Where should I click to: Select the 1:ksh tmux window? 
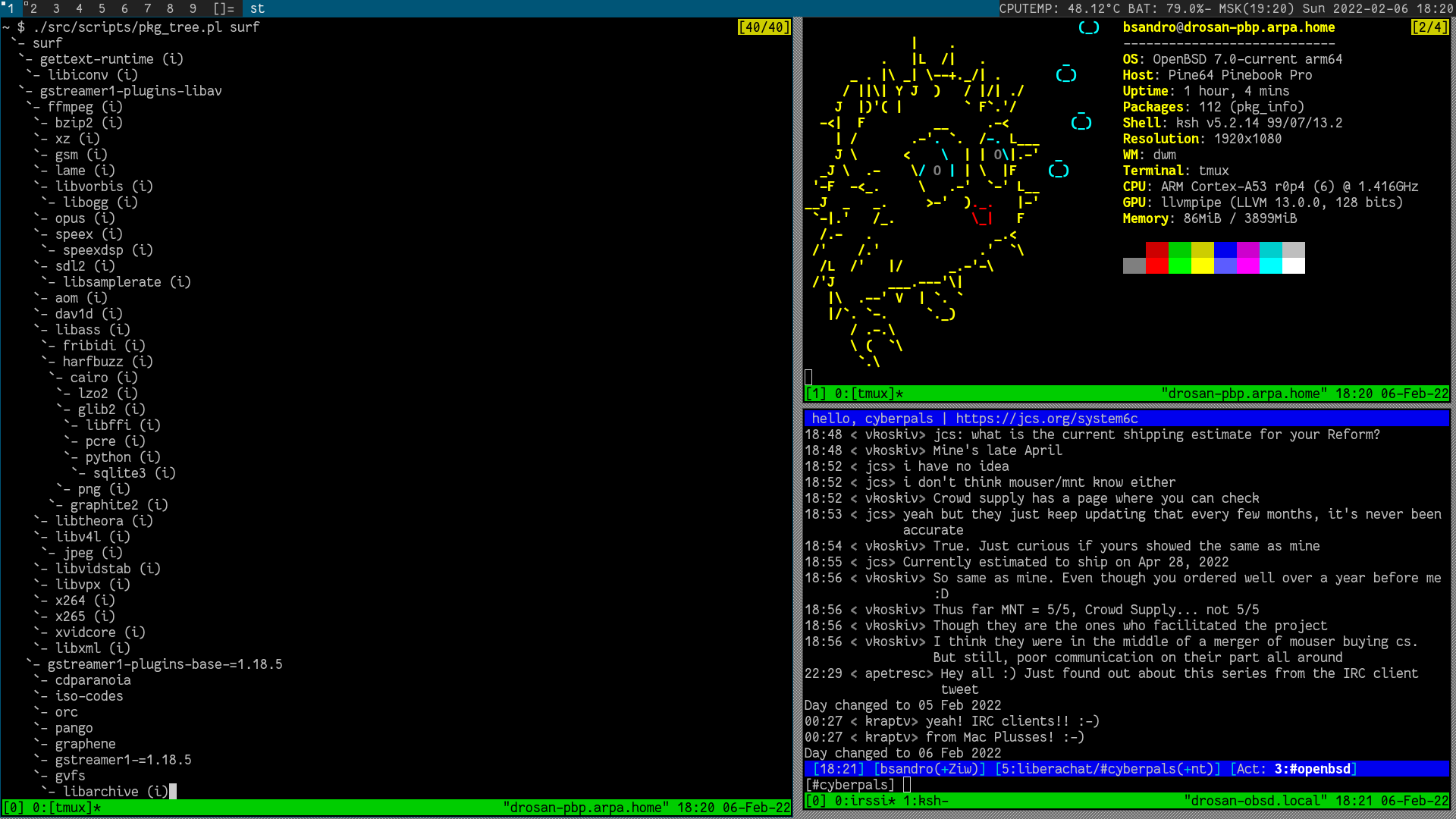(x=925, y=801)
